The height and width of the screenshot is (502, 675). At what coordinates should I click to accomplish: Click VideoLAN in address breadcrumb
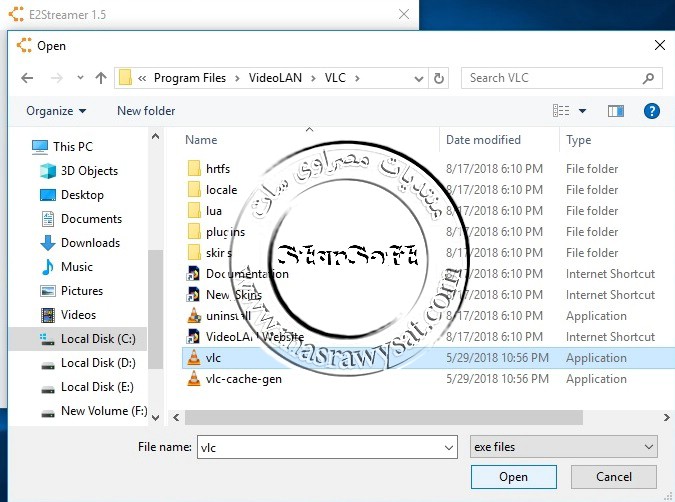pyautogui.click(x=275, y=78)
